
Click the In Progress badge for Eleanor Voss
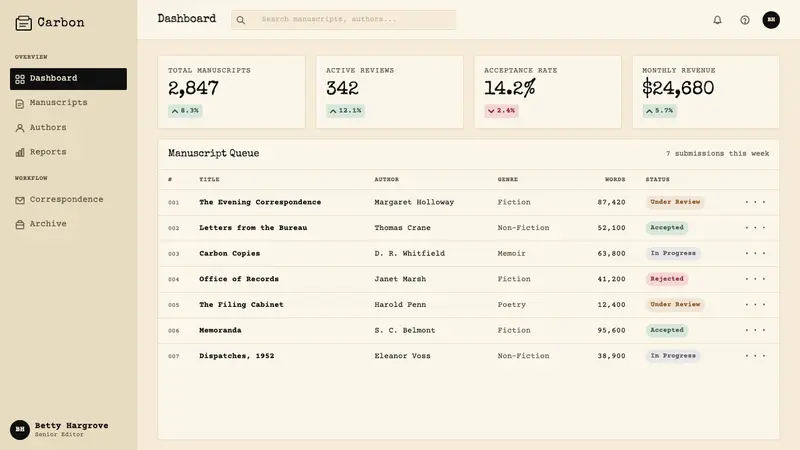click(x=673, y=356)
